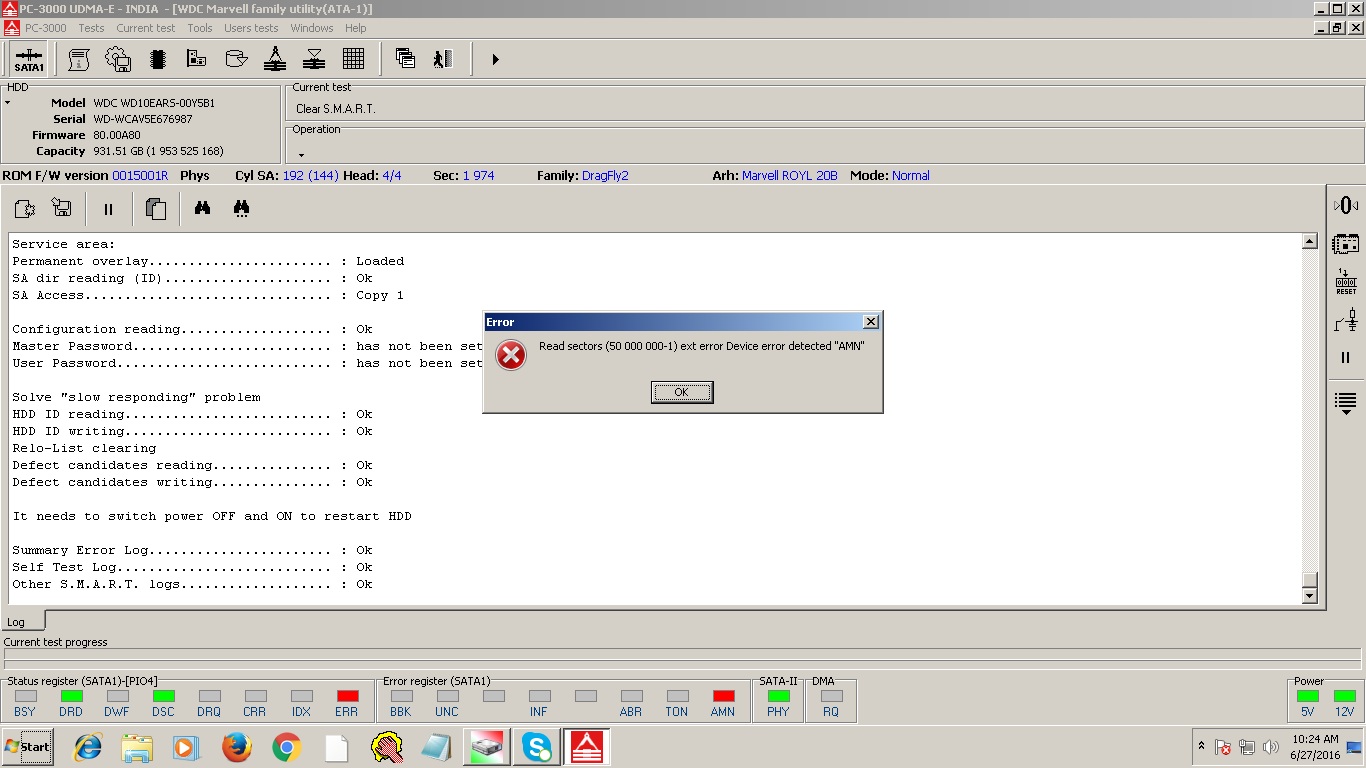Click the log scrollbar up arrow
1366x768 pixels.
pyautogui.click(x=1310, y=241)
